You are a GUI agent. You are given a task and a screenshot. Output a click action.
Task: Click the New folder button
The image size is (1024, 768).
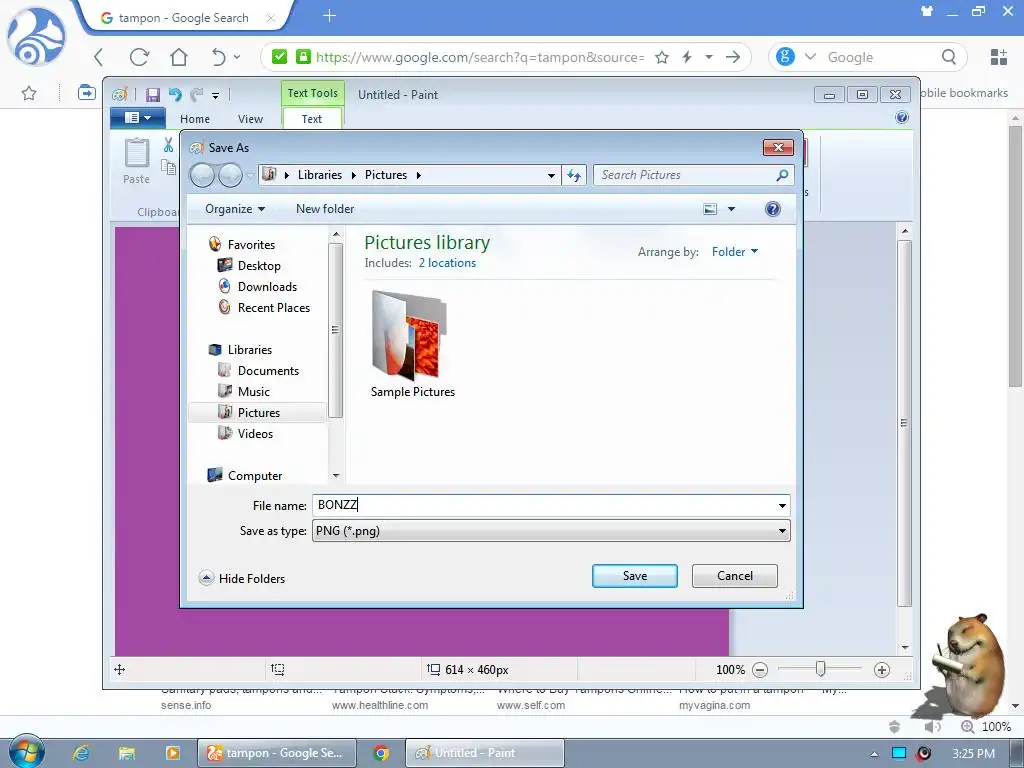coord(325,209)
